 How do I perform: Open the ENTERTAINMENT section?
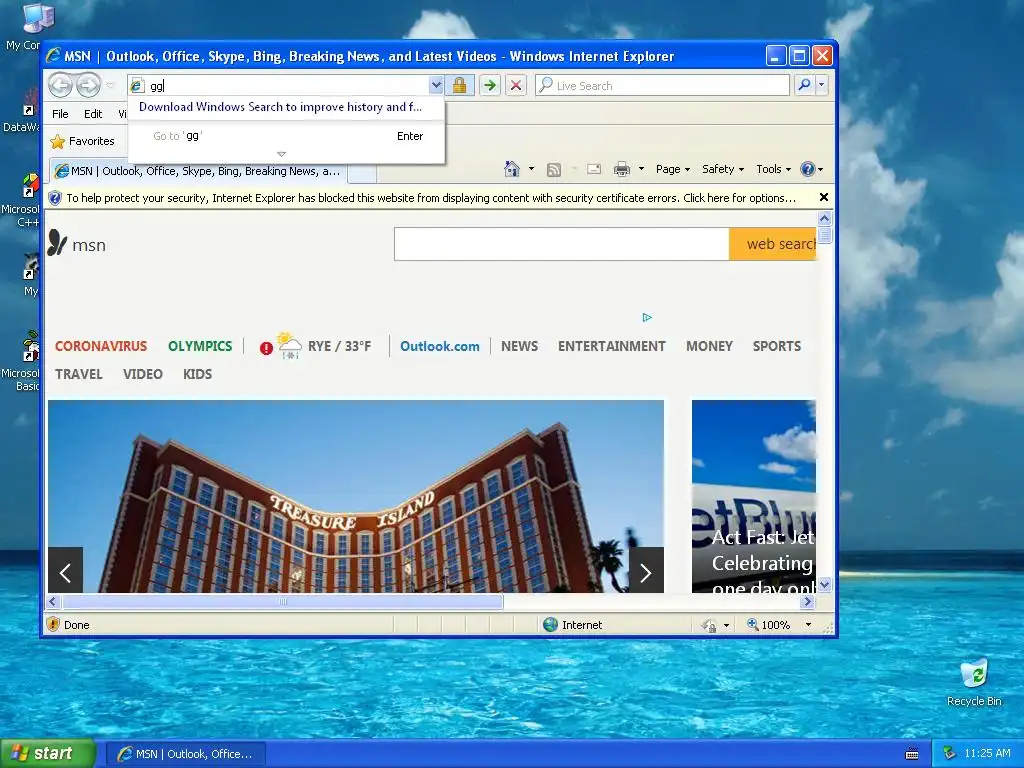611,346
